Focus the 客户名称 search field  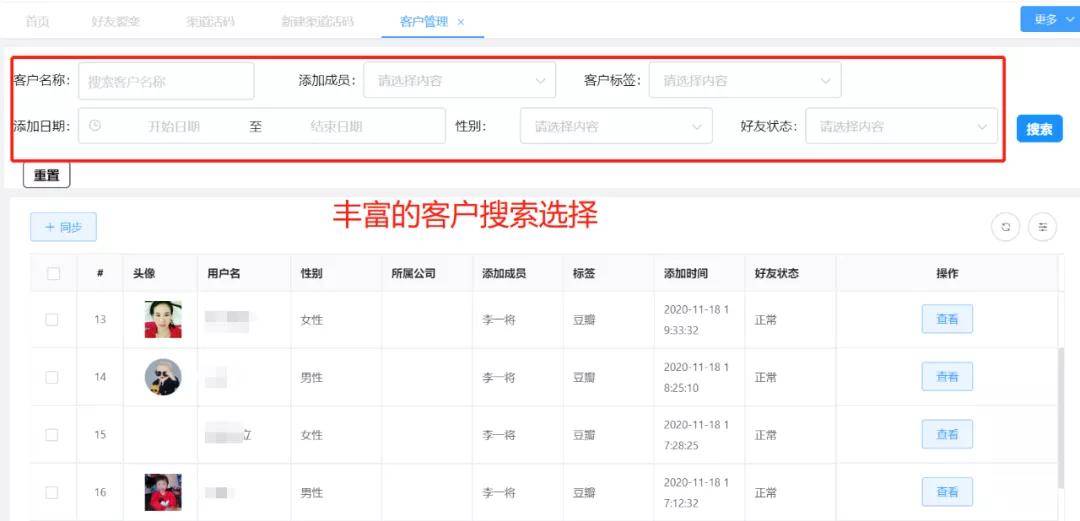click(166, 81)
